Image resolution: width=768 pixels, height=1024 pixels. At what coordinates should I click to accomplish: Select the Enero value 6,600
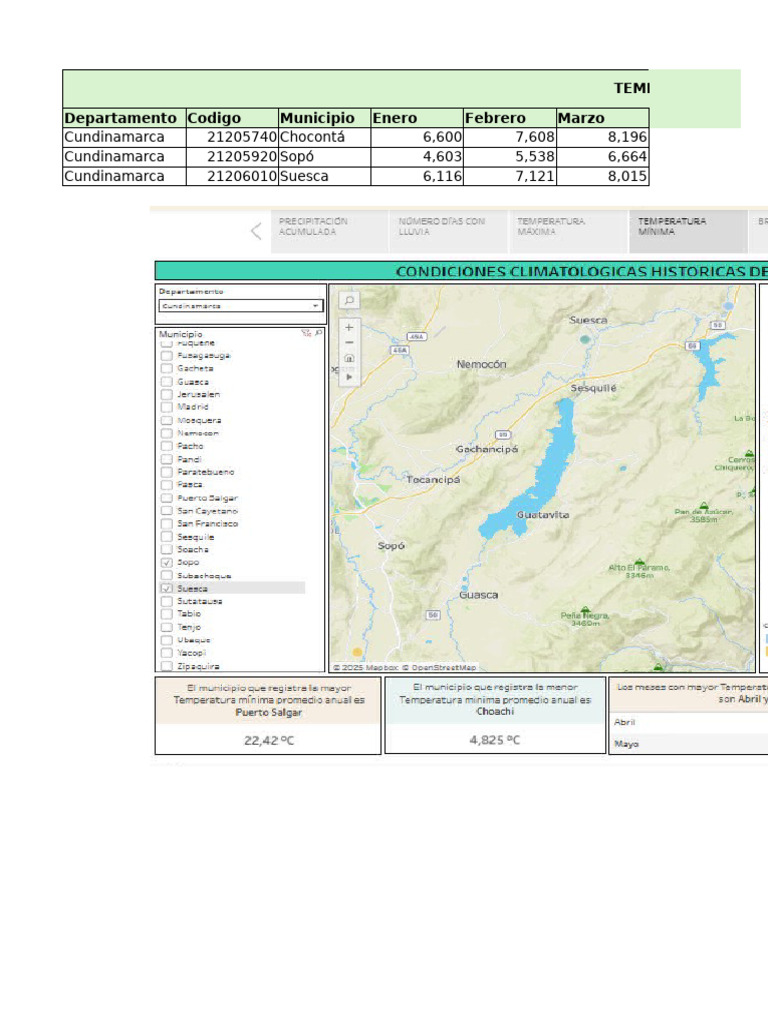tap(417, 137)
